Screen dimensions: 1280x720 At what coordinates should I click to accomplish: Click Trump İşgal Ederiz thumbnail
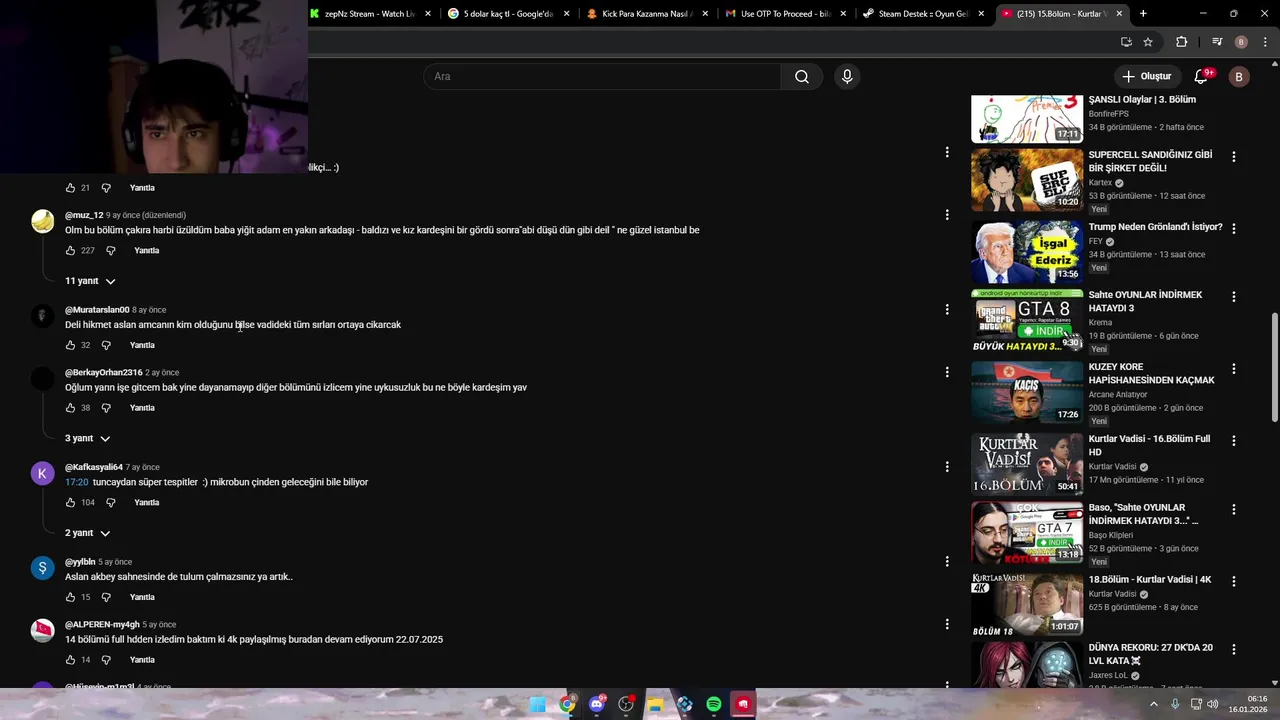(1027, 250)
